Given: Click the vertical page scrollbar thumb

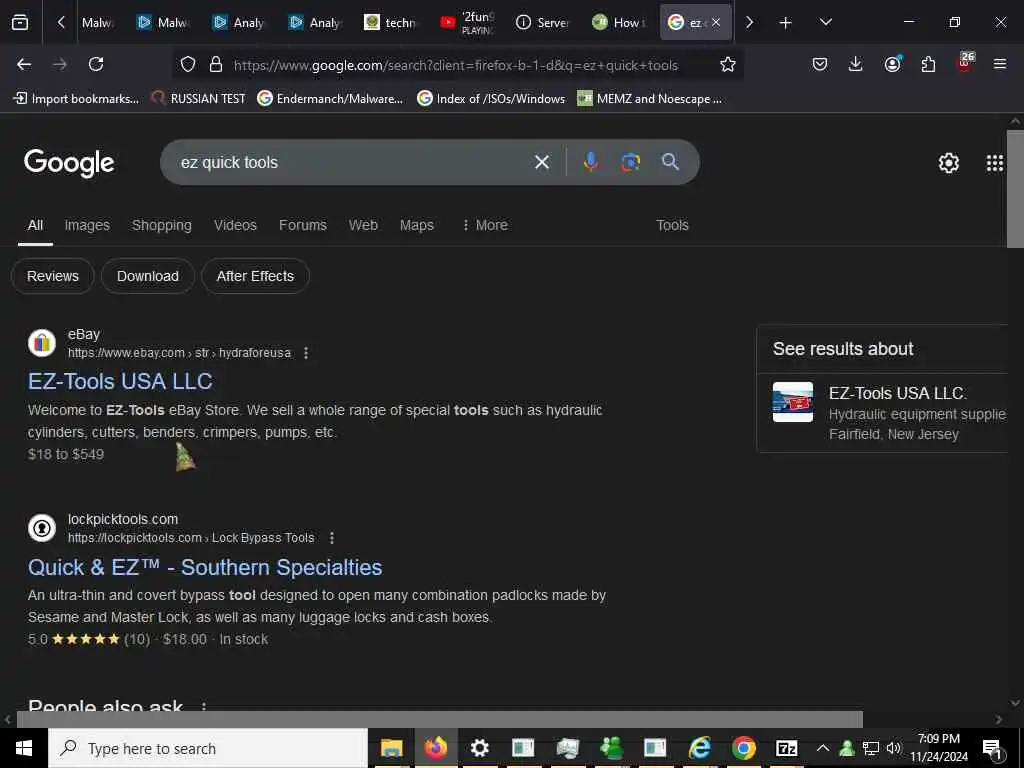Looking at the screenshot, I should pyautogui.click(x=1015, y=189).
